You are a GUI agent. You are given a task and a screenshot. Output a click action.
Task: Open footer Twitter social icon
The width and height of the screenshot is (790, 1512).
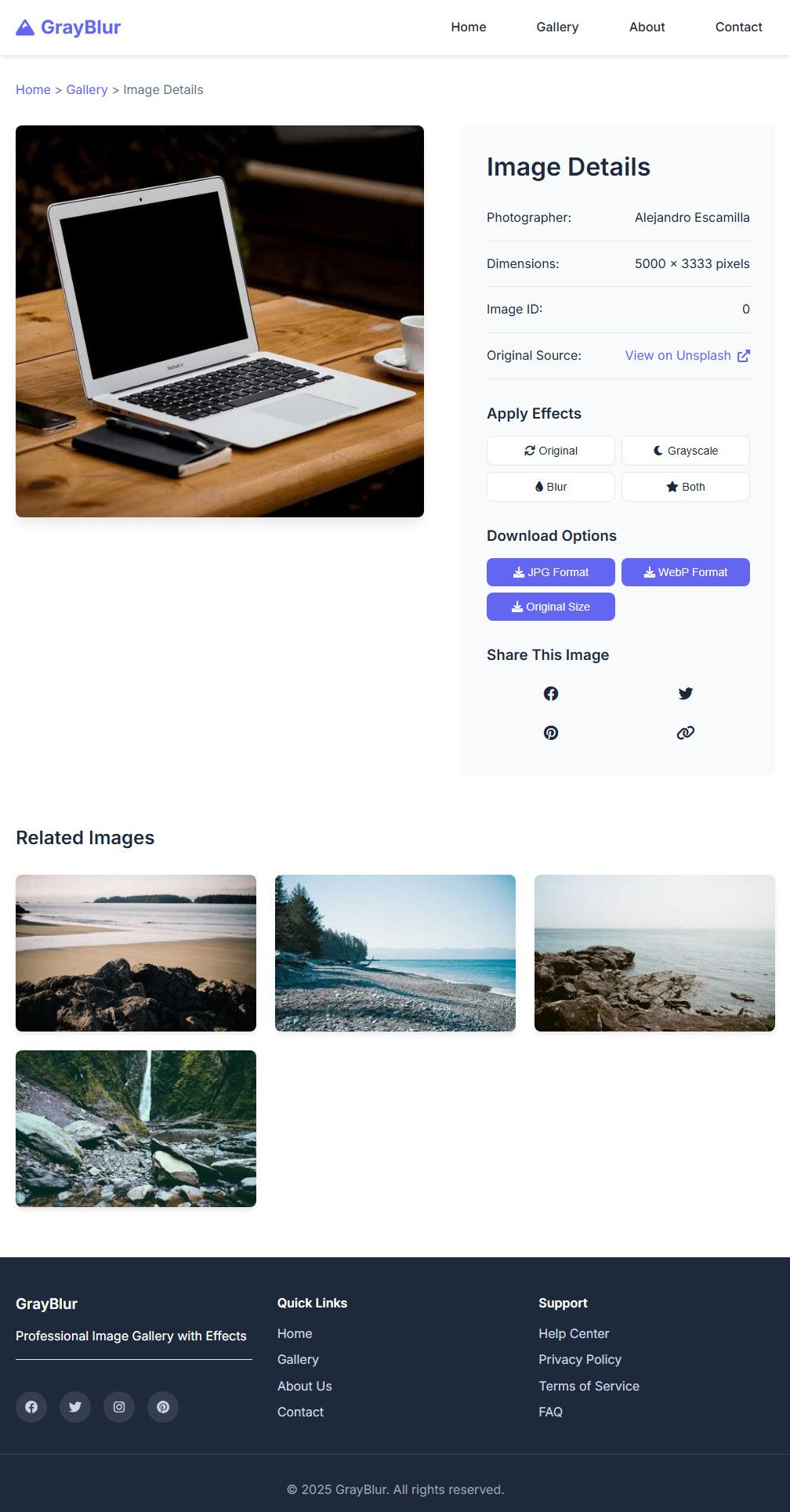point(75,1407)
